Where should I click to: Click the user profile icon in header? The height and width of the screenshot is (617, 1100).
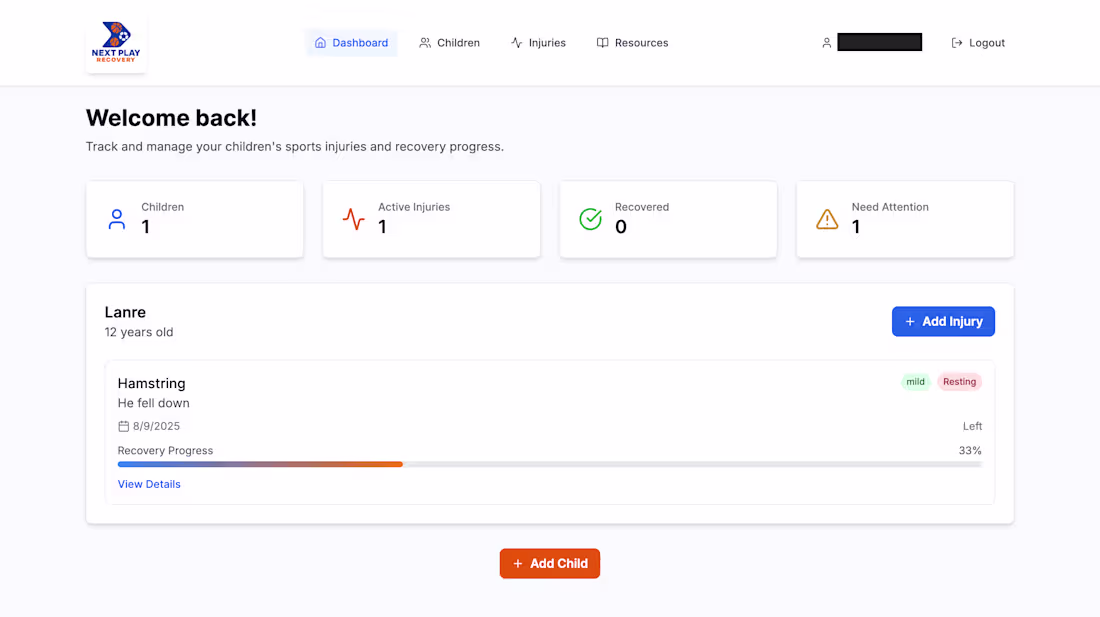[826, 43]
